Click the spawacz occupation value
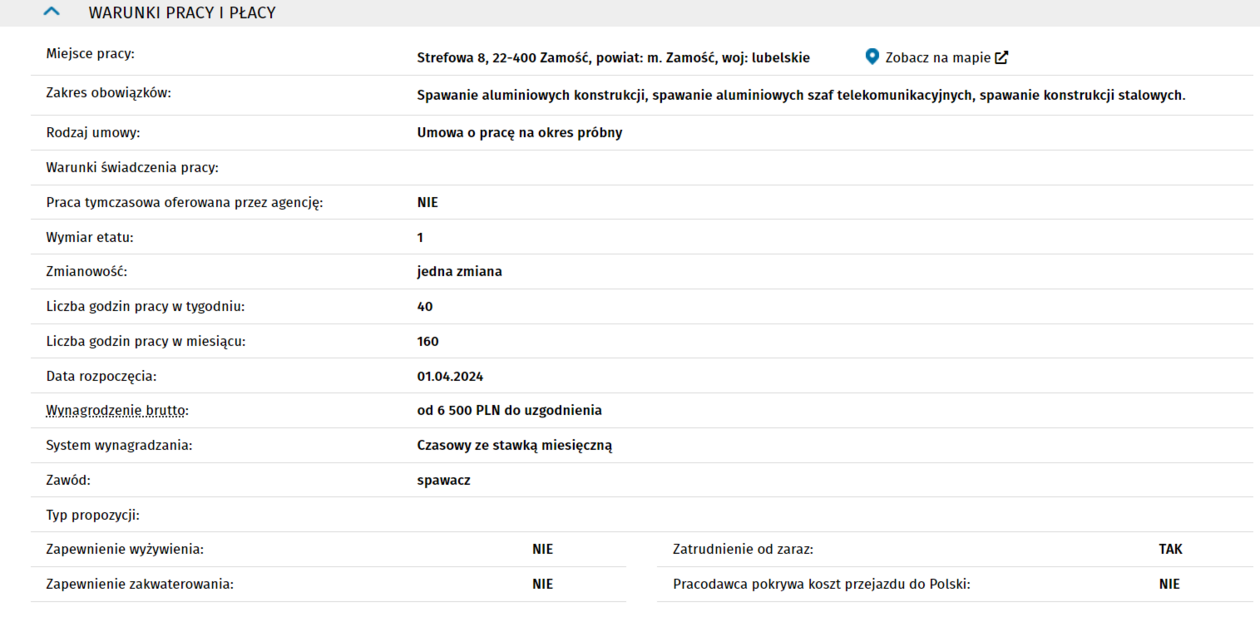Image resolution: width=1260 pixels, height=622 pixels. [443, 481]
